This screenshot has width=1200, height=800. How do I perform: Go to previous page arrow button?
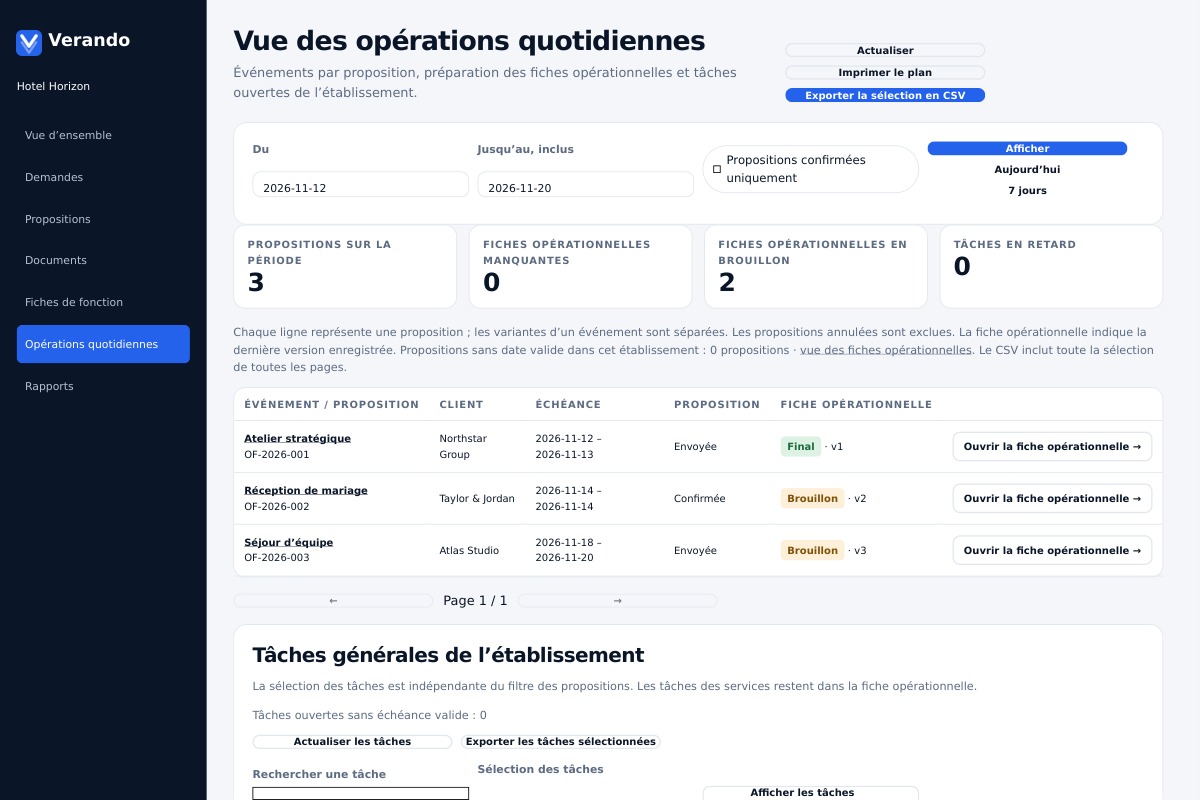pyautogui.click(x=333, y=601)
